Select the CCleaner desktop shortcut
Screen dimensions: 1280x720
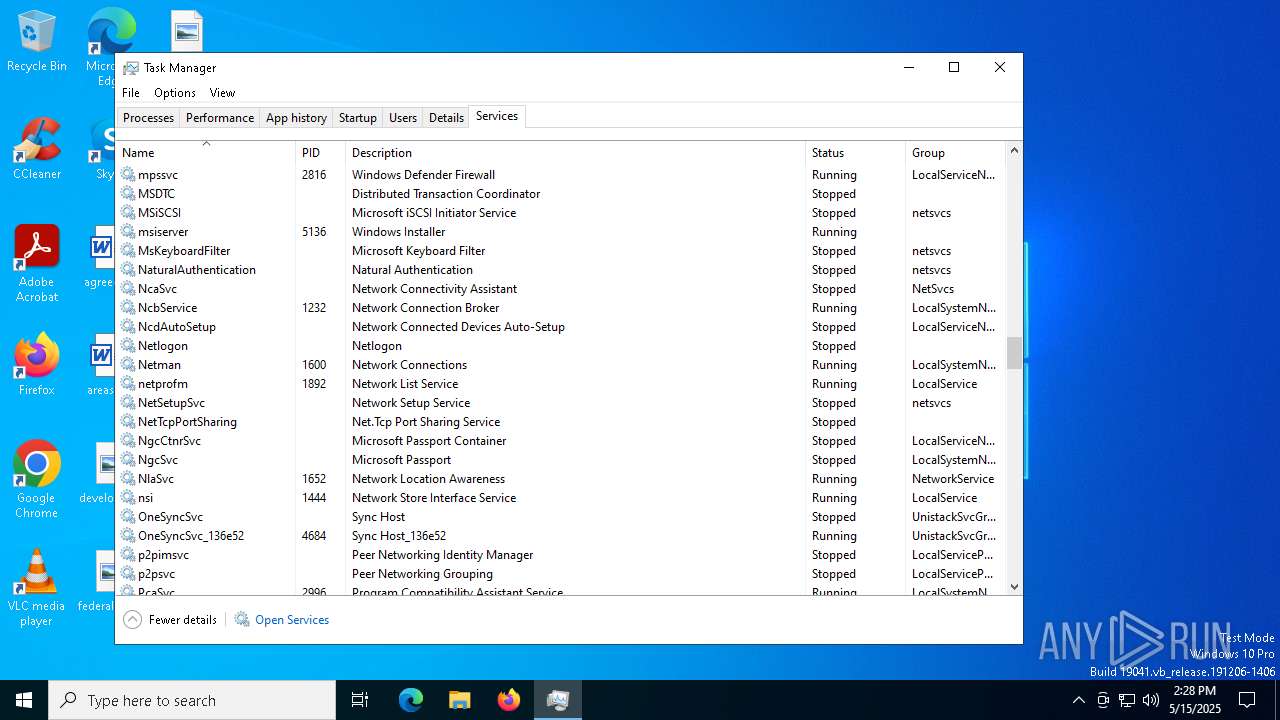(37, 150)
